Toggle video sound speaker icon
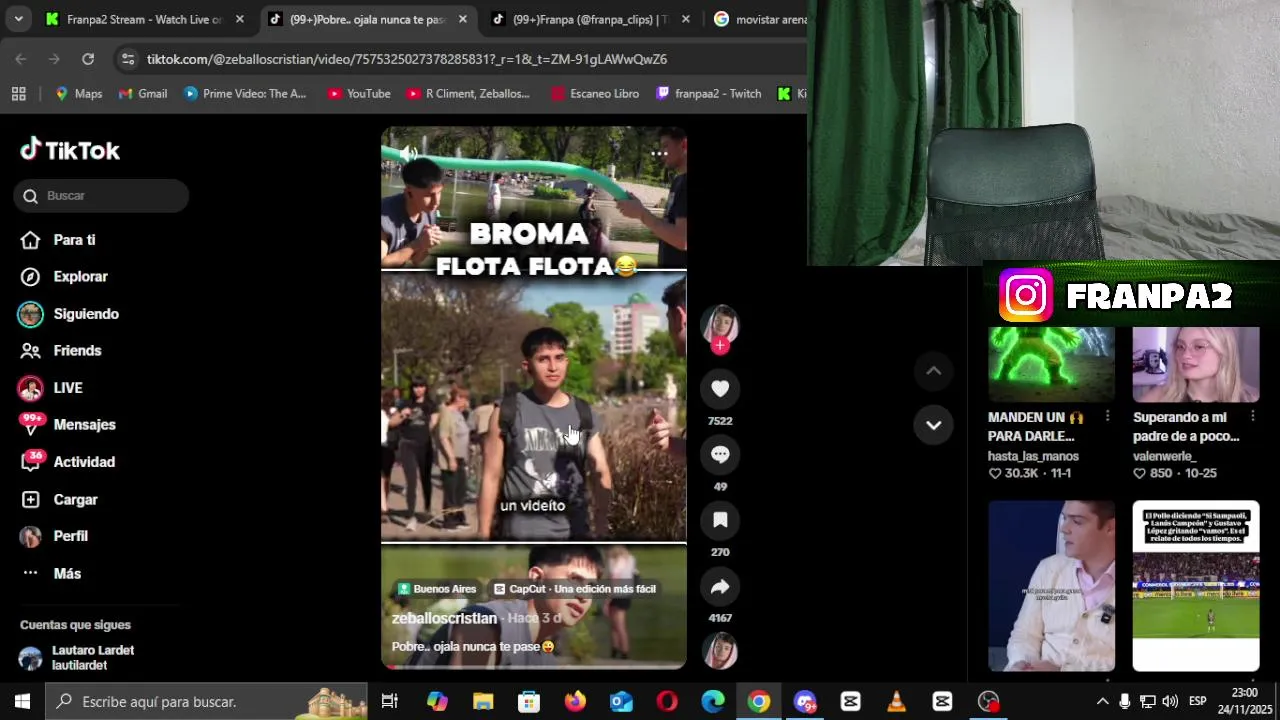This screenshot has width=1280, height=720. 408,153
